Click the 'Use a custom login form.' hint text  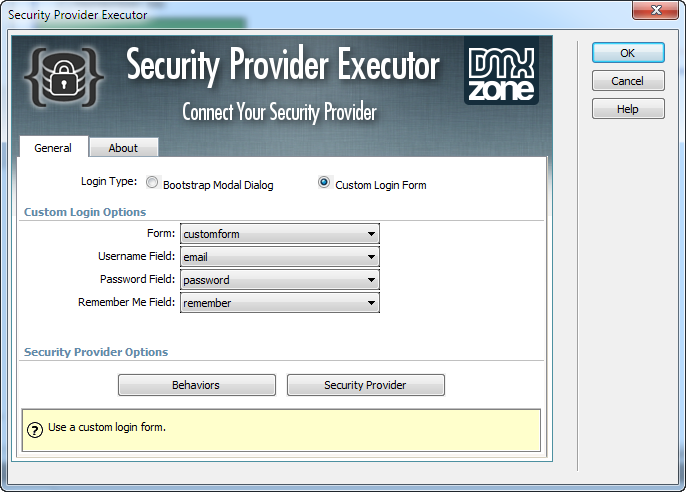(107, 427)
